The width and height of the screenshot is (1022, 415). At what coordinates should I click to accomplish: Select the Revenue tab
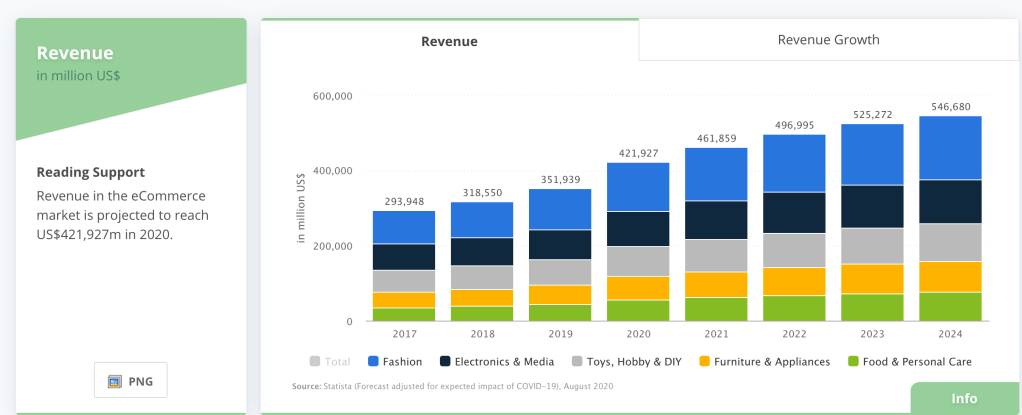tap(449, 41)
